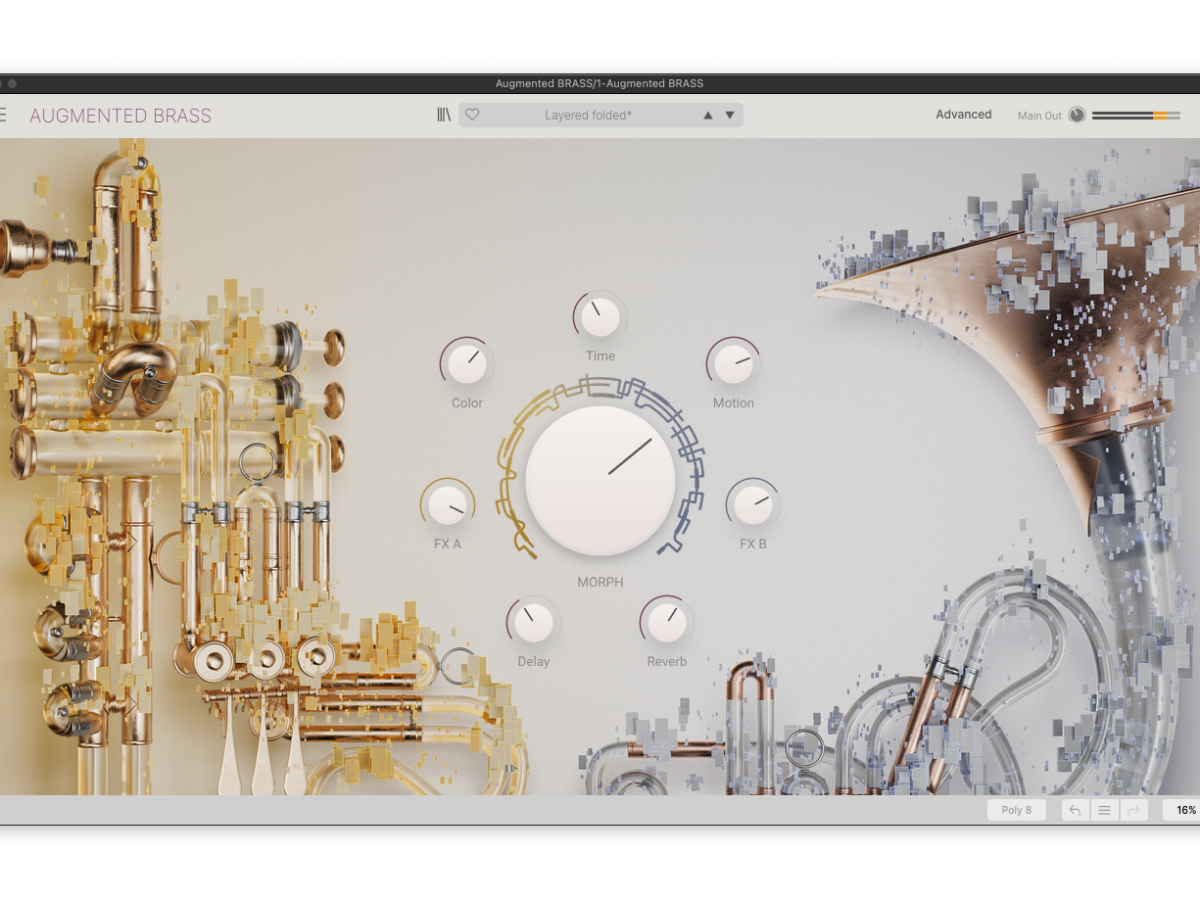Select next preset with down arrow
The image size is (1200, 900).
(x=730, y=115)
